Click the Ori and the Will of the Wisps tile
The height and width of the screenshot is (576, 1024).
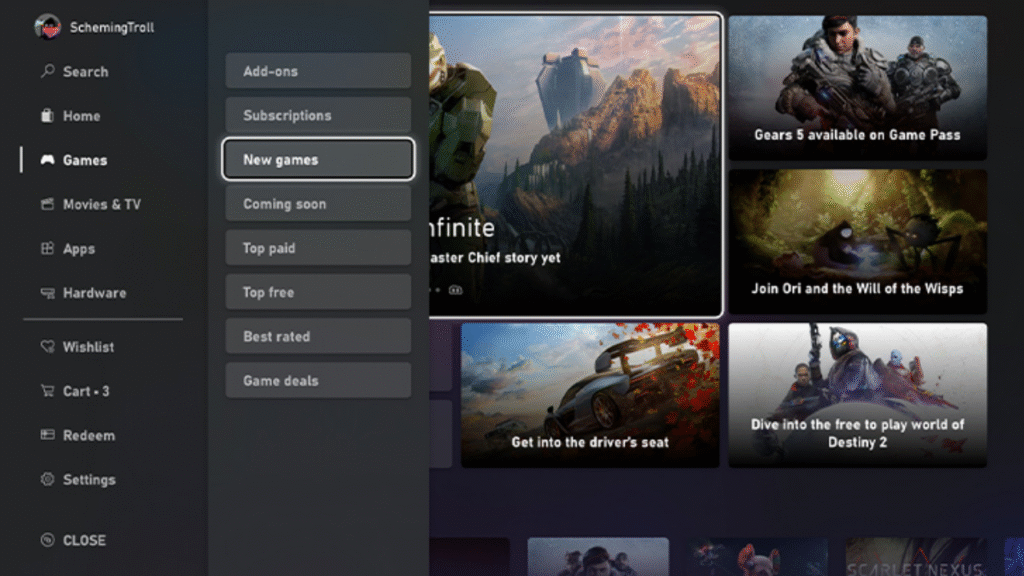click(x=857, y=241)
